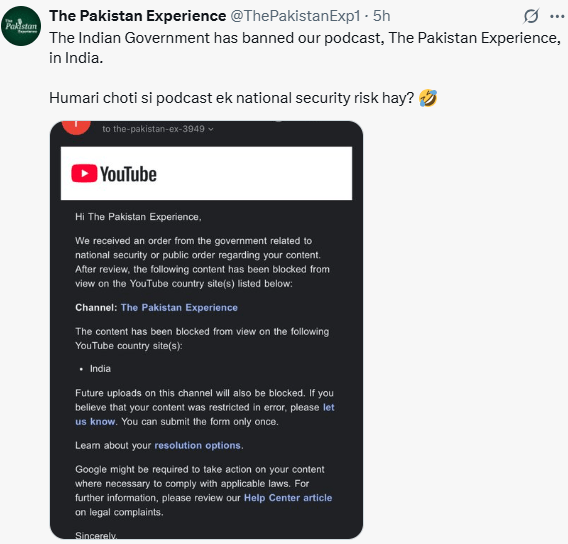Screen dimensions: 568x544
Task: Click the "to the-pakistan-ex-3949" recipient text
Action: [x=153, y=129]
